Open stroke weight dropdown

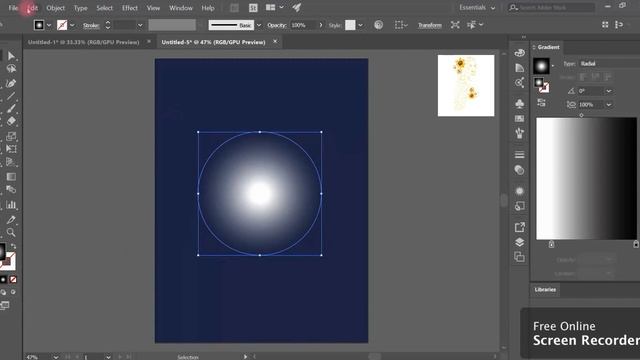coord(140,25)
